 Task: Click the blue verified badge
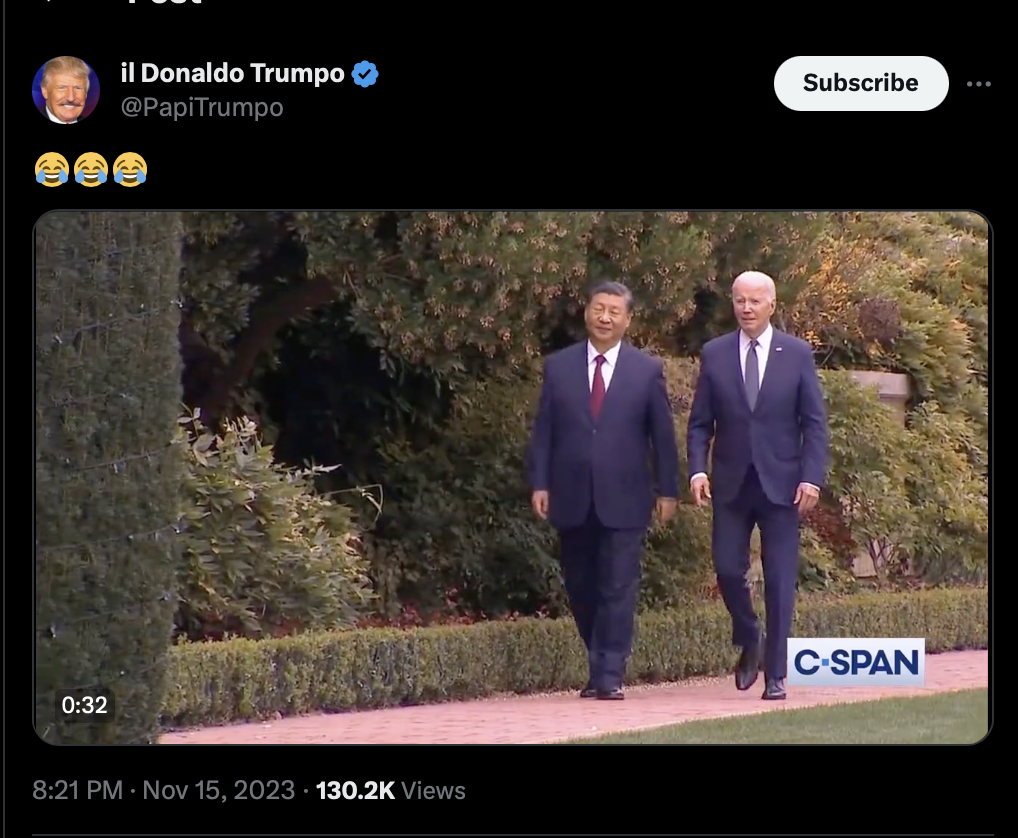click(365, 73)
